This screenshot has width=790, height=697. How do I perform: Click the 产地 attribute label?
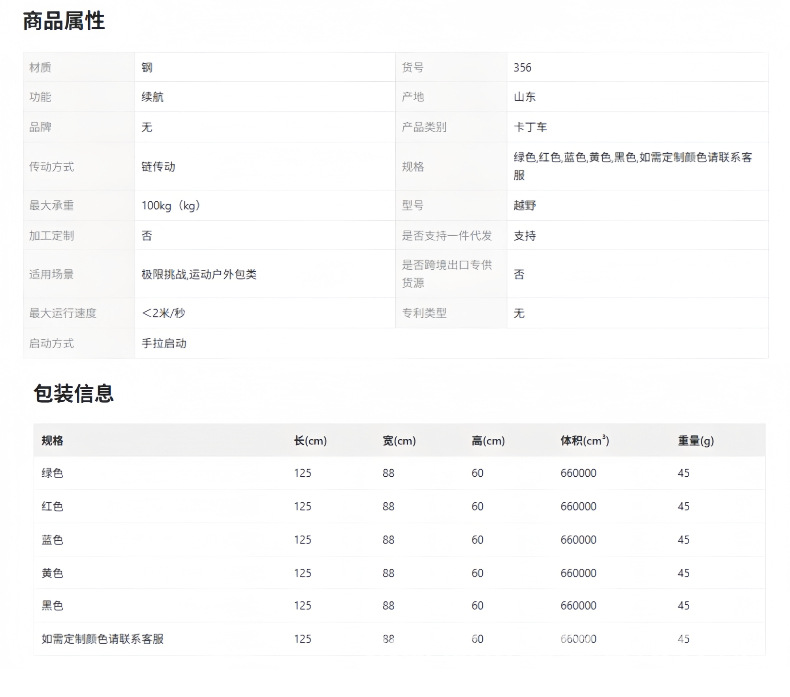pos(413,97)
